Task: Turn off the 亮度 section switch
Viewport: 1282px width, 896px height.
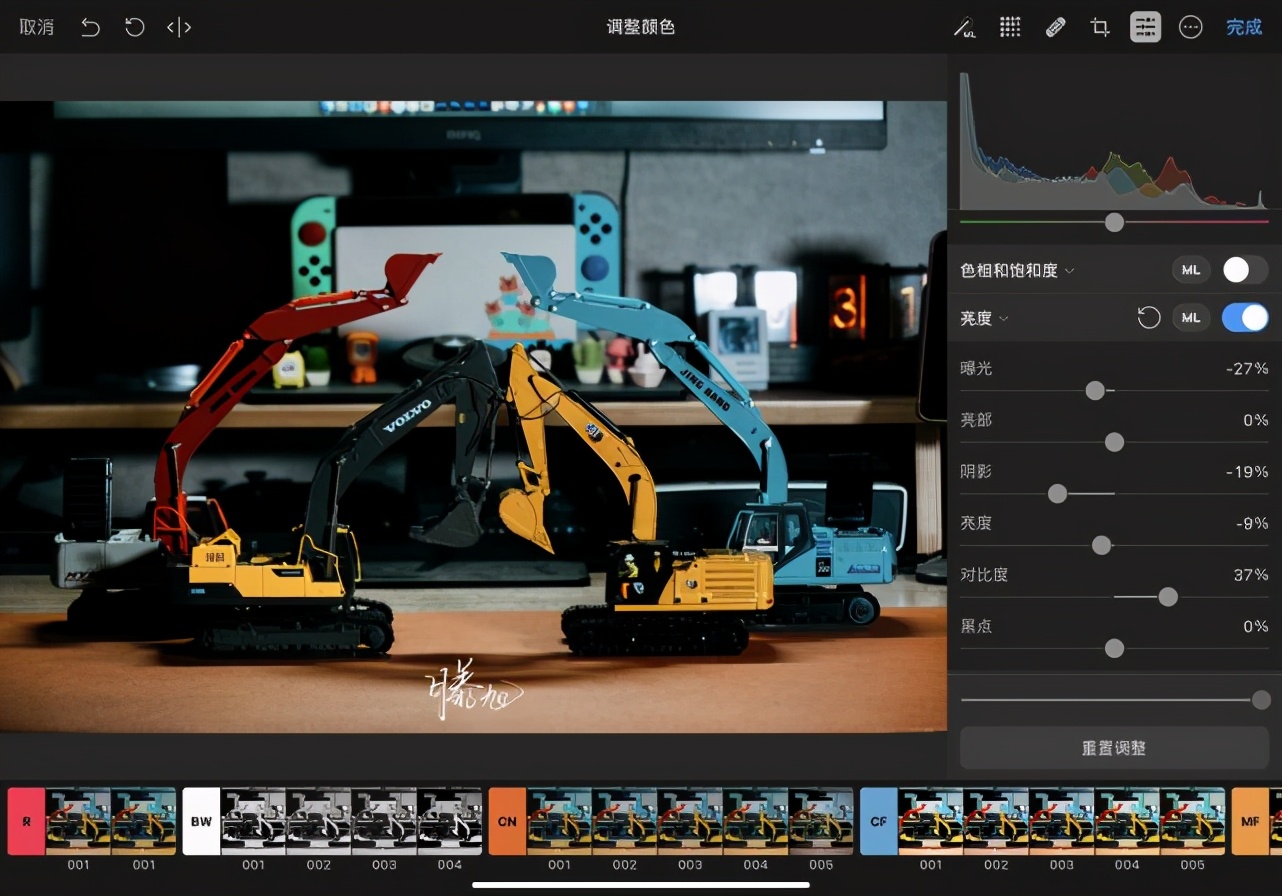Action: [1245, 318]
